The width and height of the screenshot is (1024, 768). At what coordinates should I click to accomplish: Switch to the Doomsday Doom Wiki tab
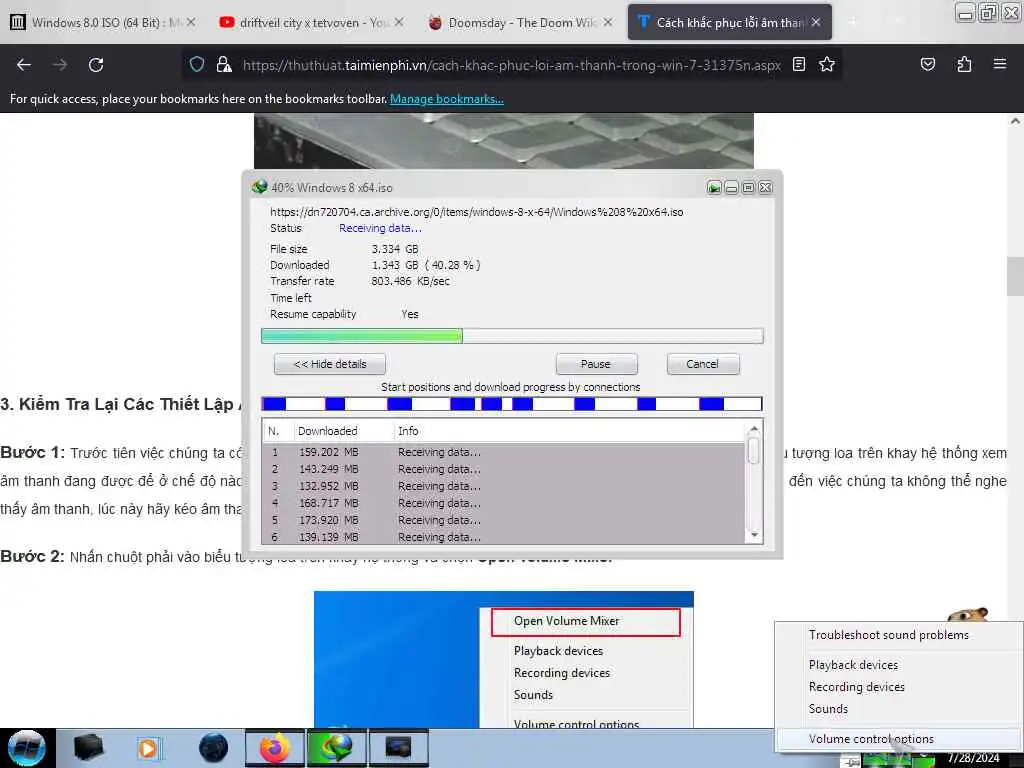pos(519,22)
